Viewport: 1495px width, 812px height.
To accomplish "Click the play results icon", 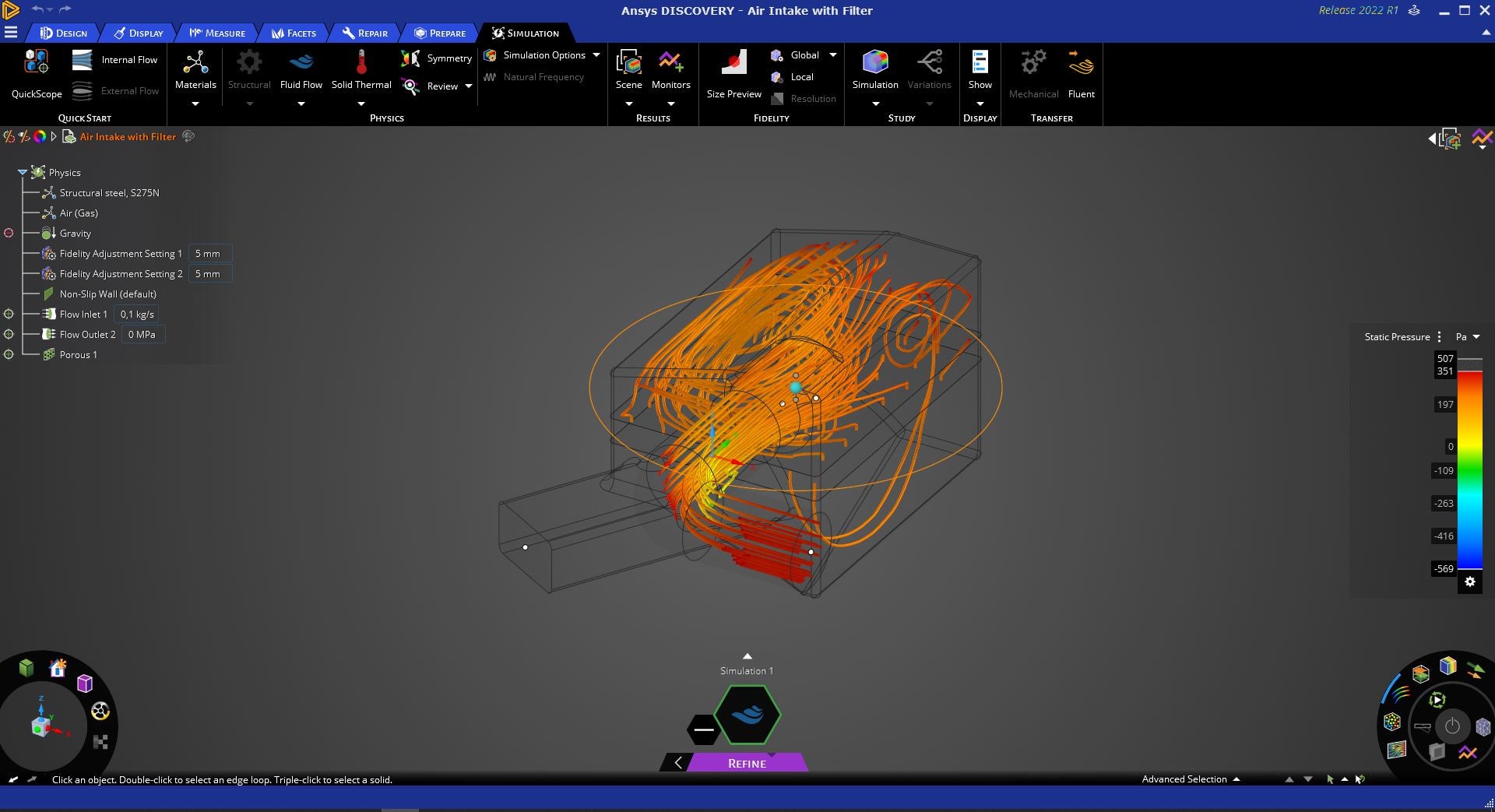I will (x=1437, y=700).
